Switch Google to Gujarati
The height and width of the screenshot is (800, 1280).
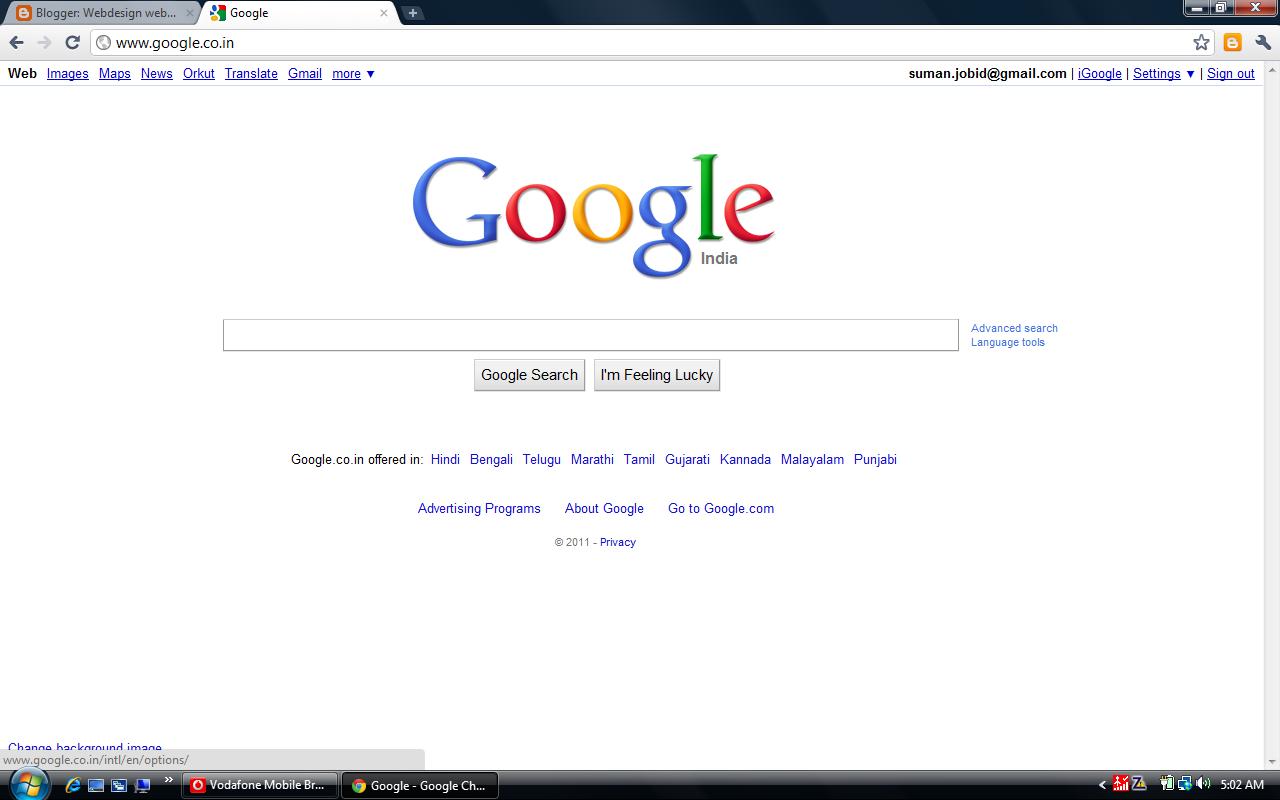coord(687,459)
